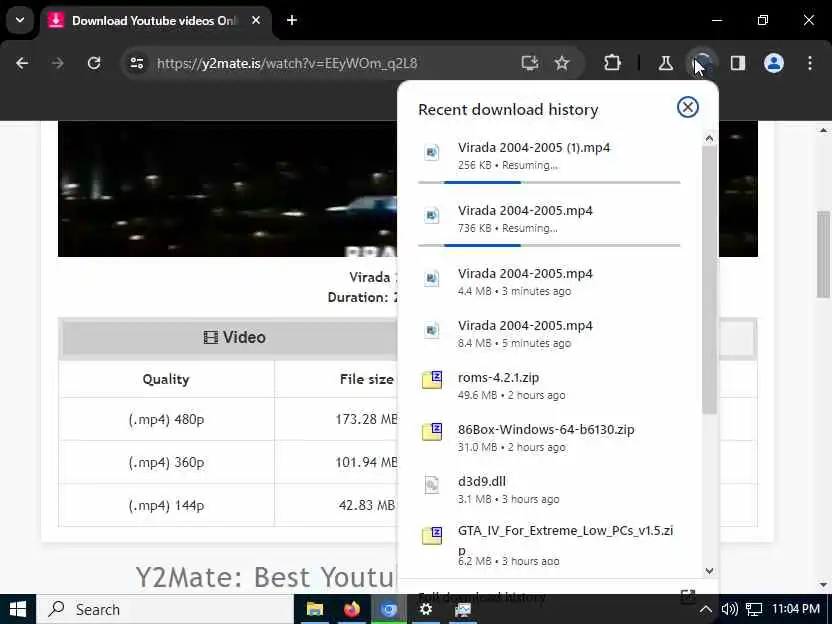Click Virada 2004-2005.mp4 from 3 minutes ago
This screenshot has height=624, width=832.
[x=549, y=282]
